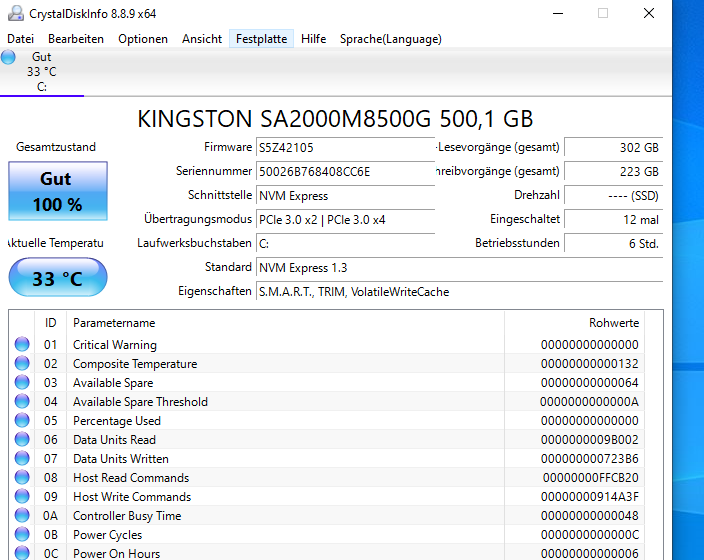Click raw value 00000000000064
704x560 pixels.
click(590, 383)
